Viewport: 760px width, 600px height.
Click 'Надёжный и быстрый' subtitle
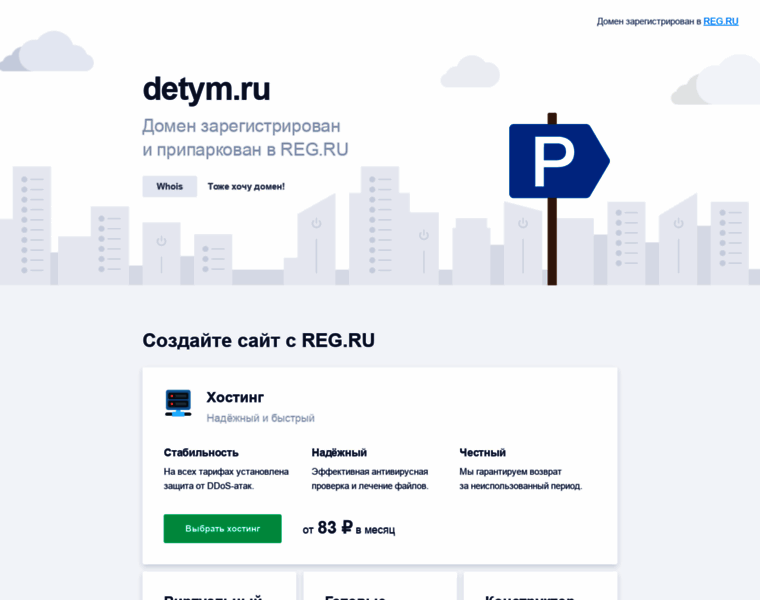click(x=260, y=418)
